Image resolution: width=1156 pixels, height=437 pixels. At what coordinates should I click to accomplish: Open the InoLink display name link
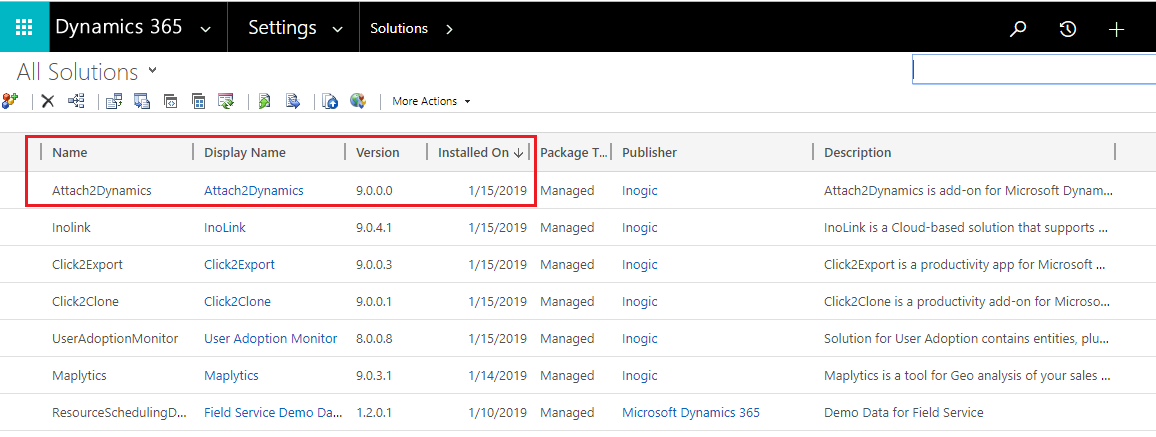tap(225, 228)
